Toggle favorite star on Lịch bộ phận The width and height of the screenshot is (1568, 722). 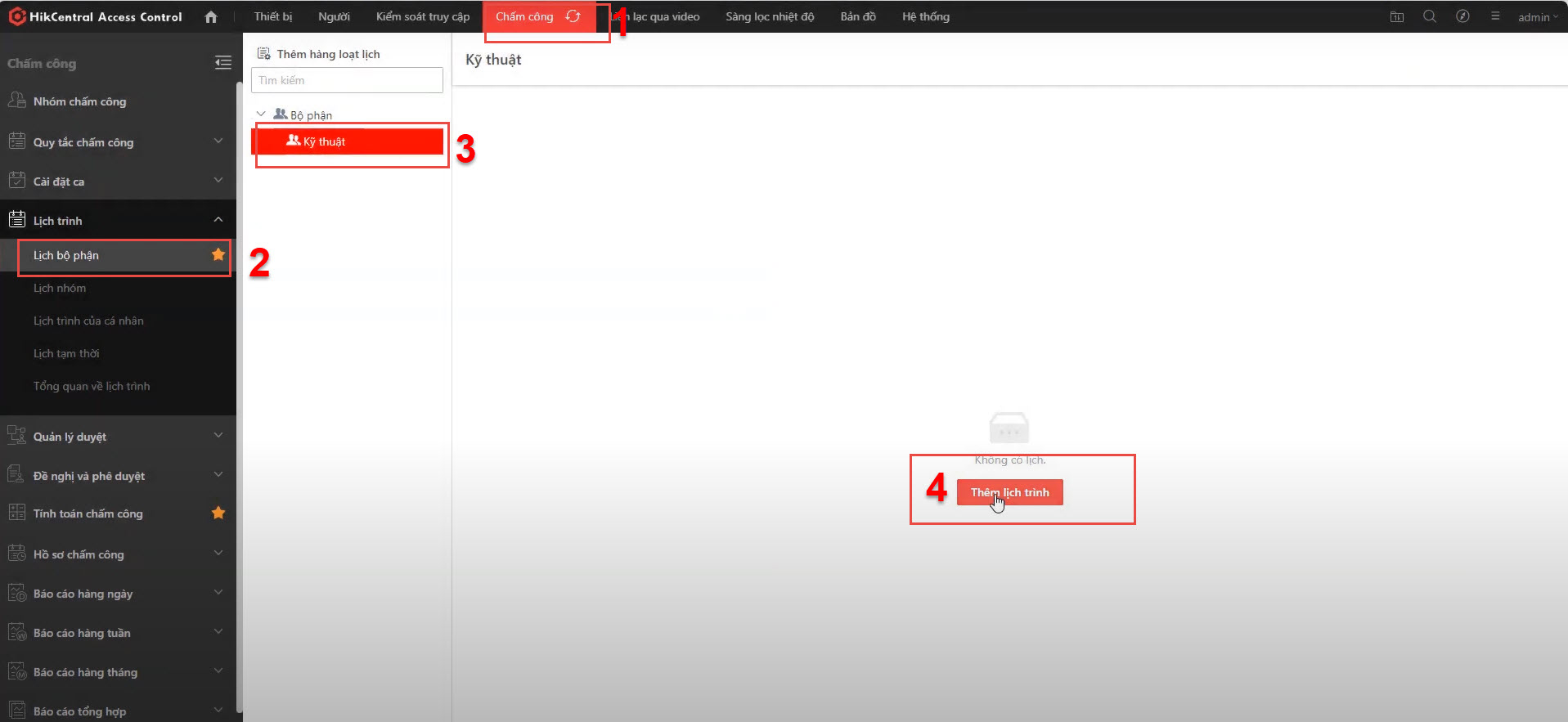pos(218,254)
